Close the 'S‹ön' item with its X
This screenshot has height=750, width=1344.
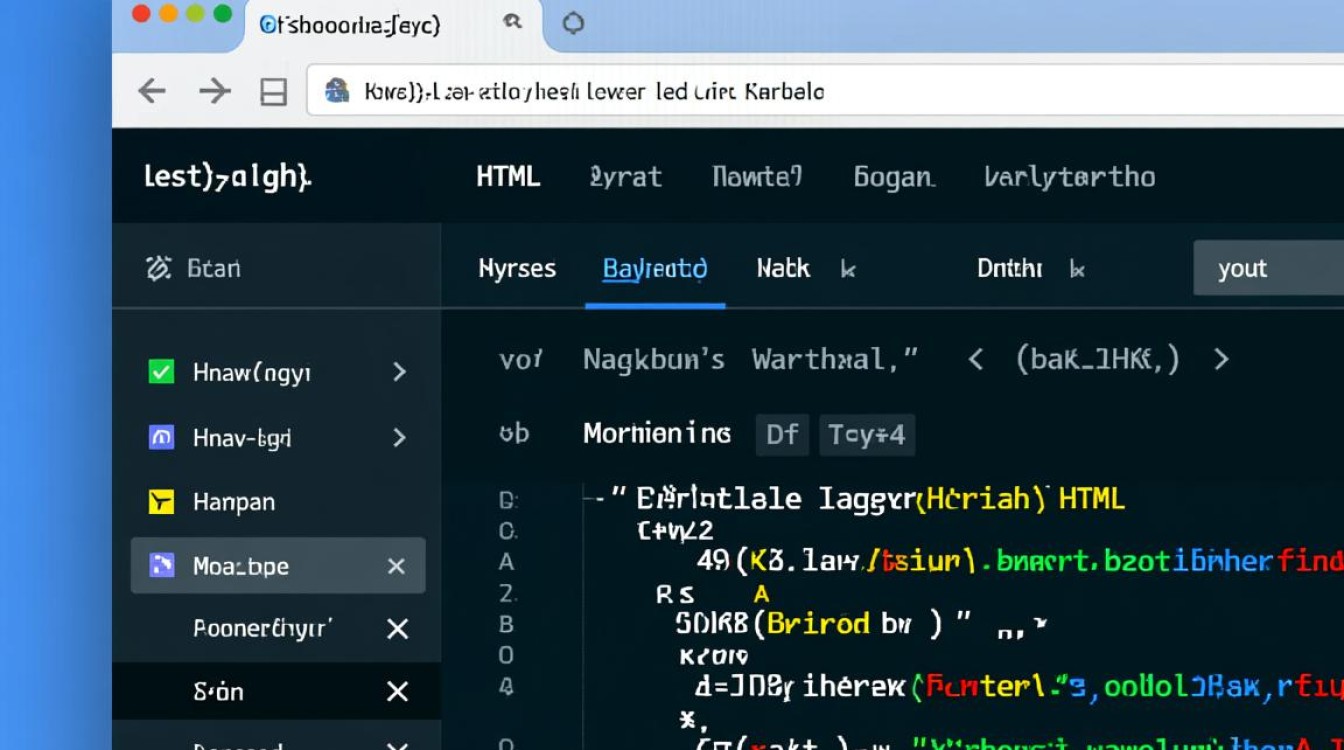397,691
